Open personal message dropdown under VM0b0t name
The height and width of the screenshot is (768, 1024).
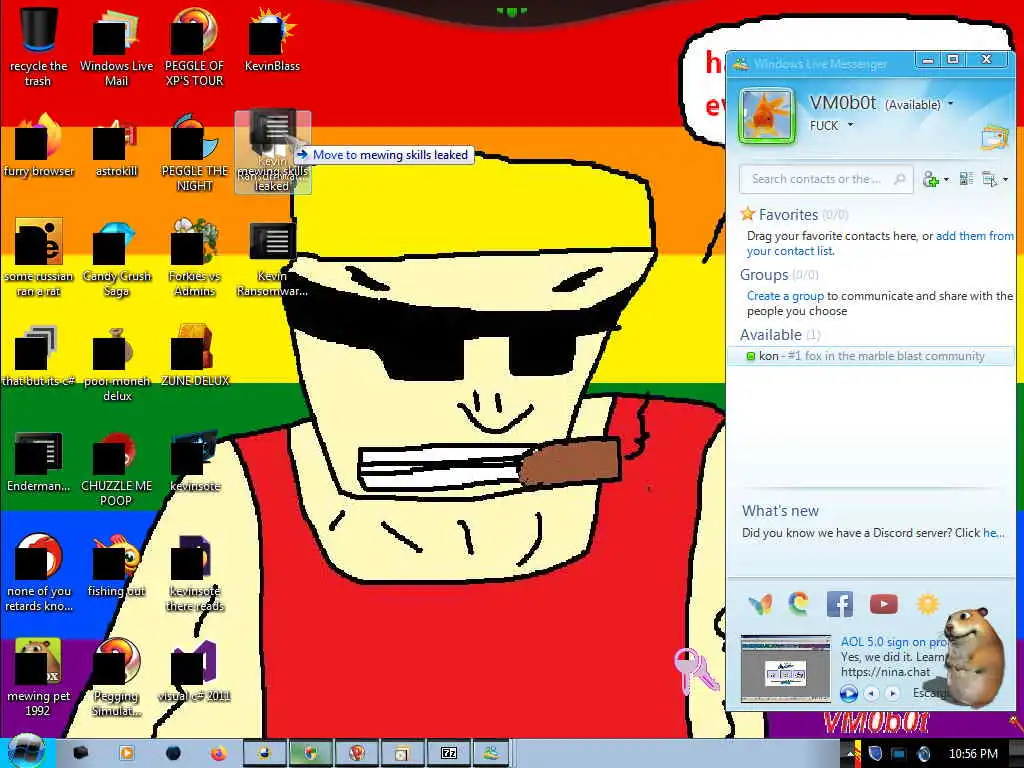[850, 125]
